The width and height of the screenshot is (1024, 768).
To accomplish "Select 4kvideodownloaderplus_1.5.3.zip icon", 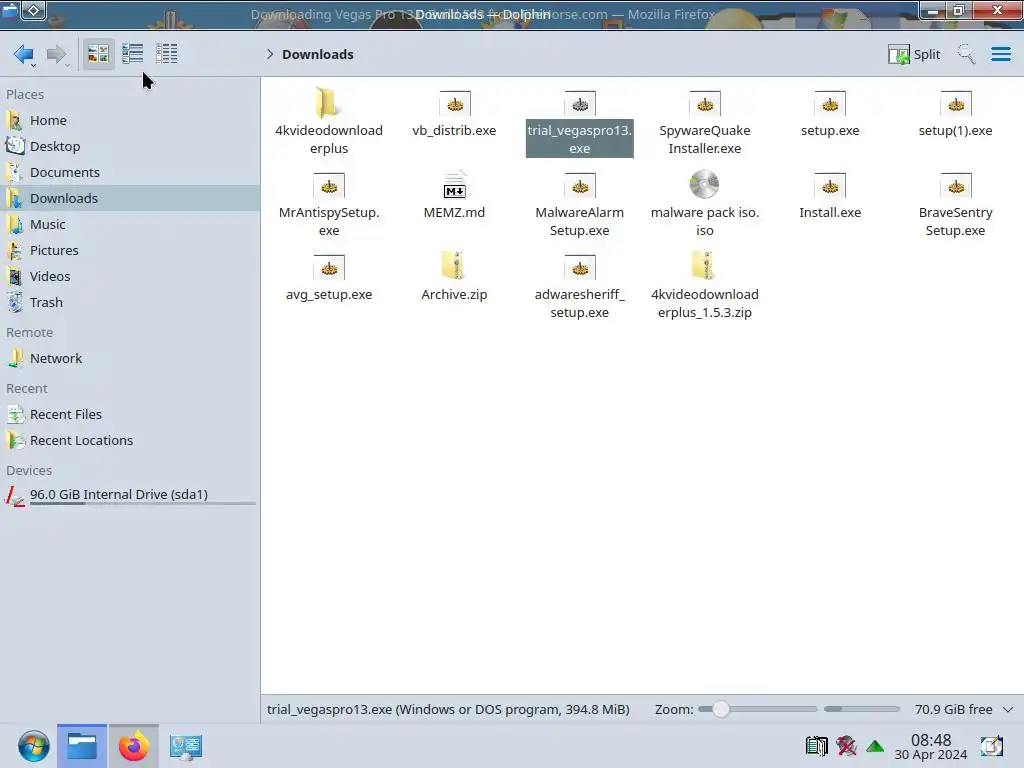I will point(705,266).
